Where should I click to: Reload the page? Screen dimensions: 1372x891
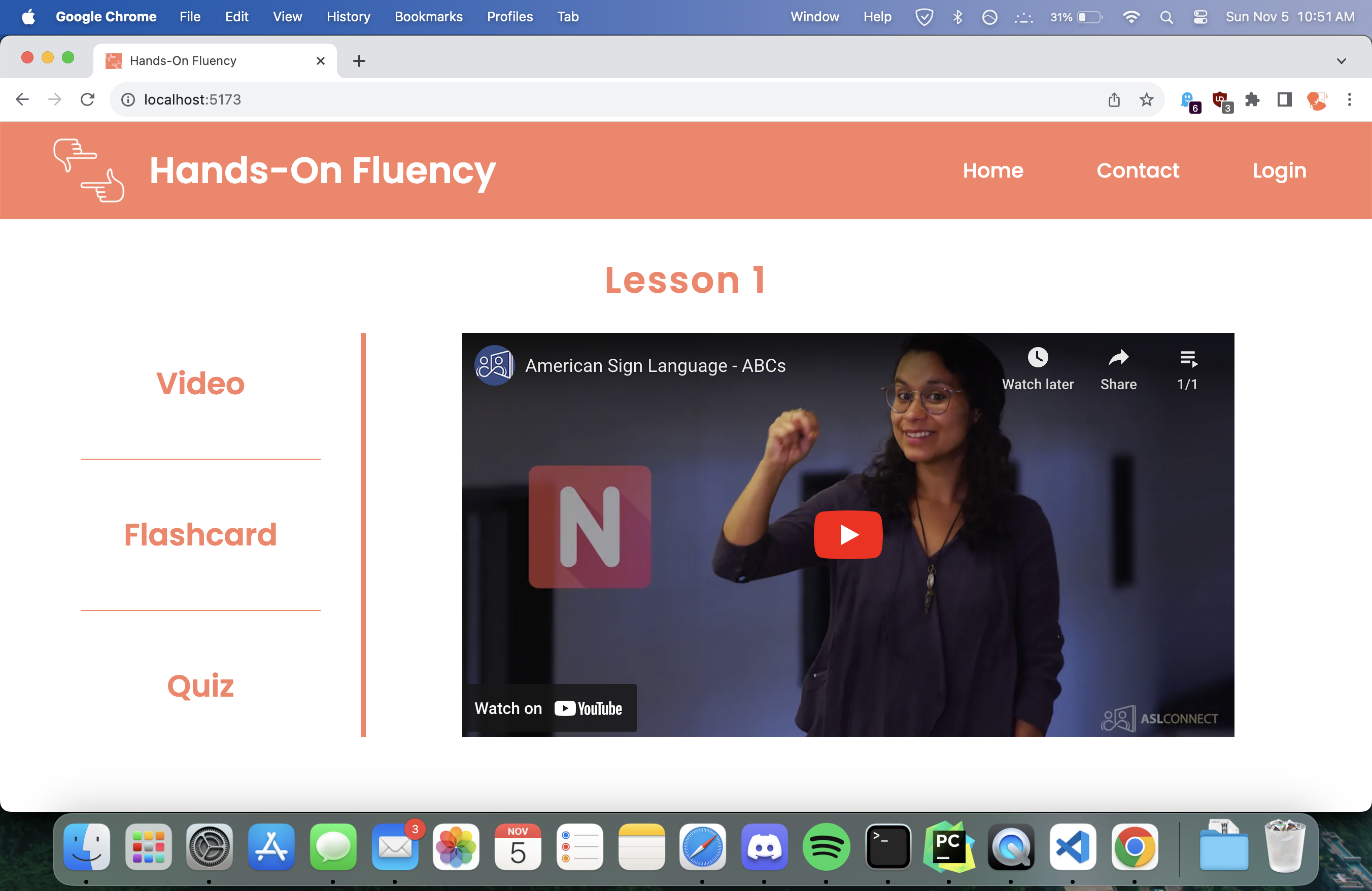click(x=88, y=99)
